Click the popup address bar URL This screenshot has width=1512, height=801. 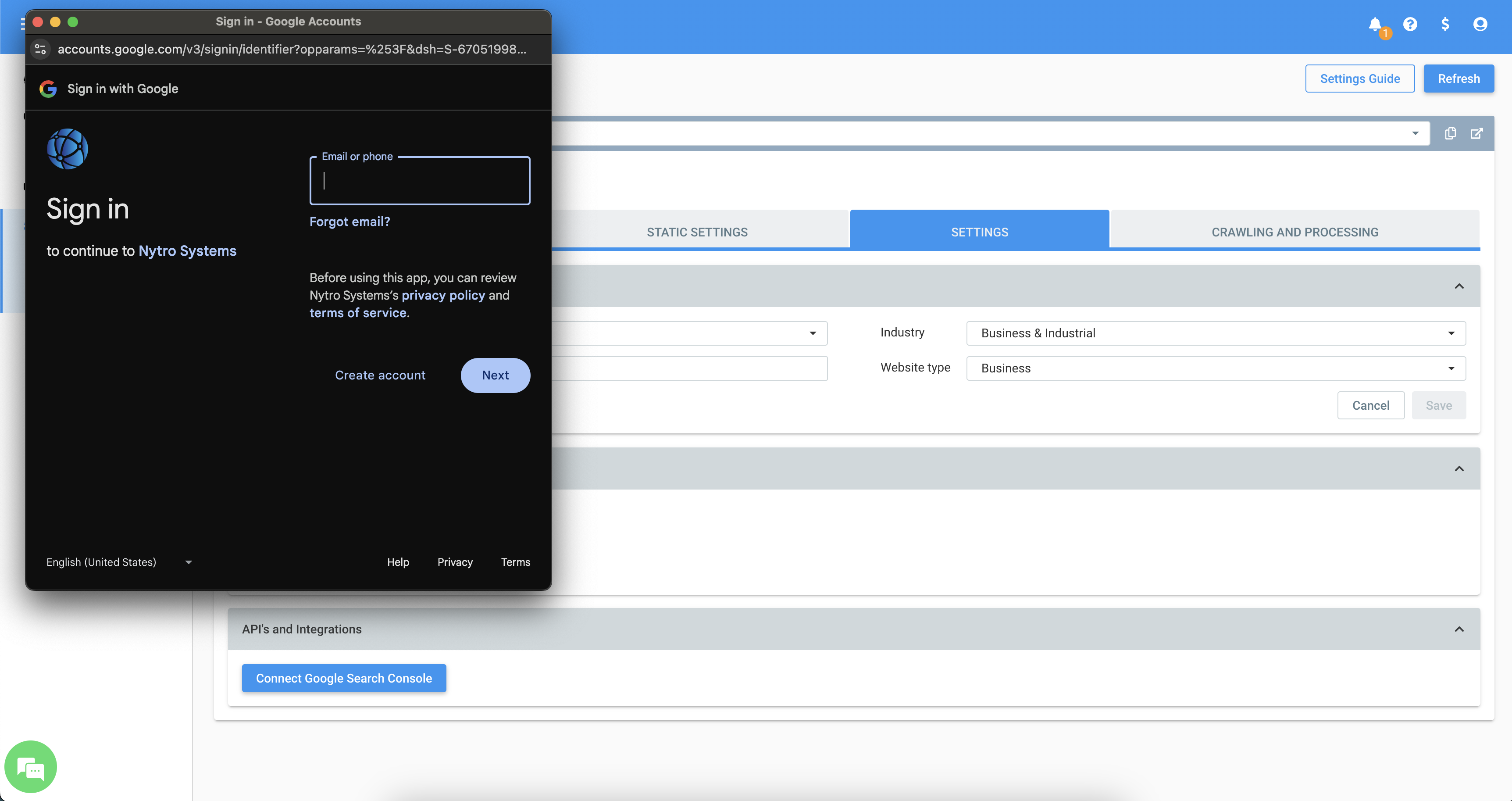tap(292, 49)
